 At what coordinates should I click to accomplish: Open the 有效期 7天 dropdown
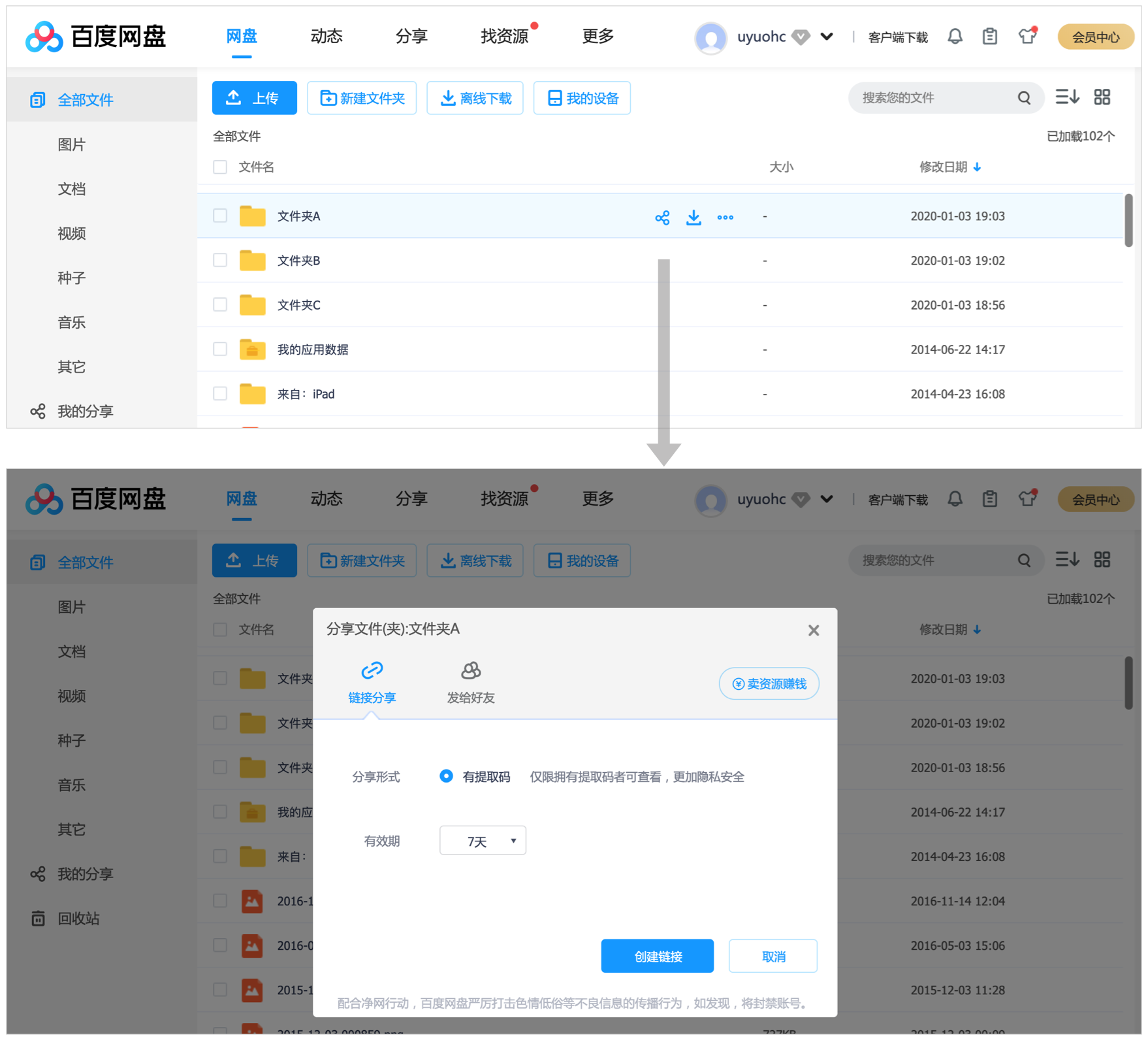tap(483, 841)
